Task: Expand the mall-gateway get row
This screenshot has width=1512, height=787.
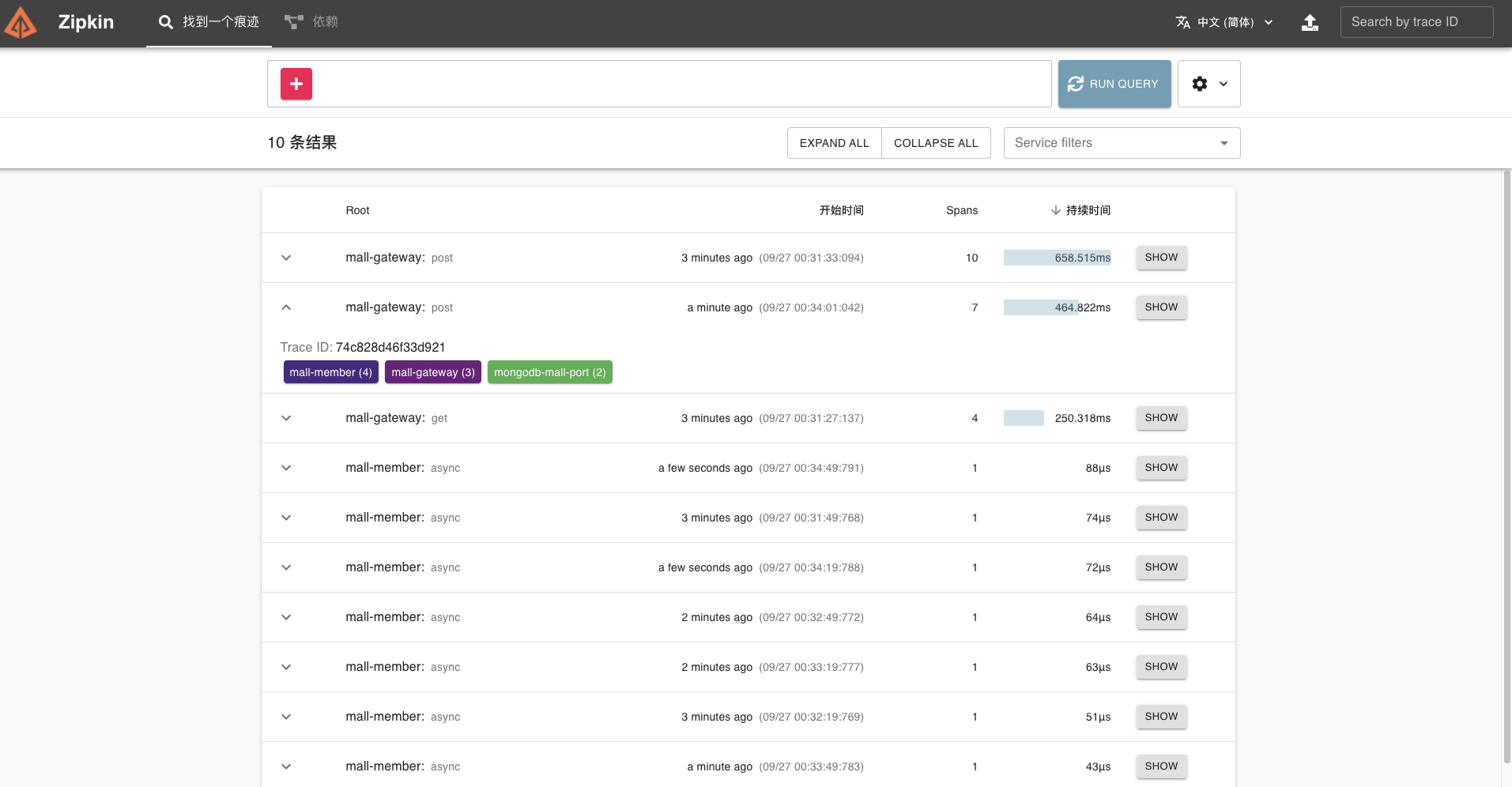Action: 286,418
